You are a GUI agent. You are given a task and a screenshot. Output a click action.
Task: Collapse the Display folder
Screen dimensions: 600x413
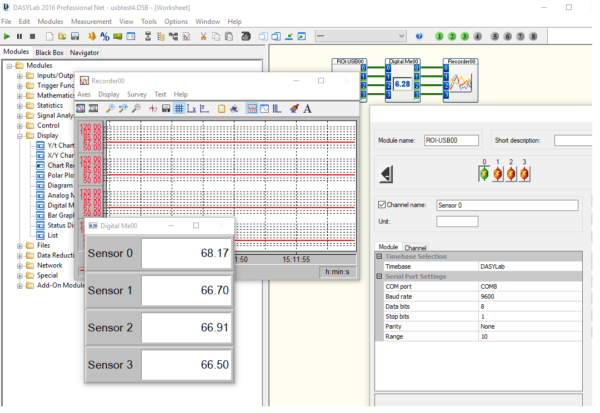(x=19, y=135)
